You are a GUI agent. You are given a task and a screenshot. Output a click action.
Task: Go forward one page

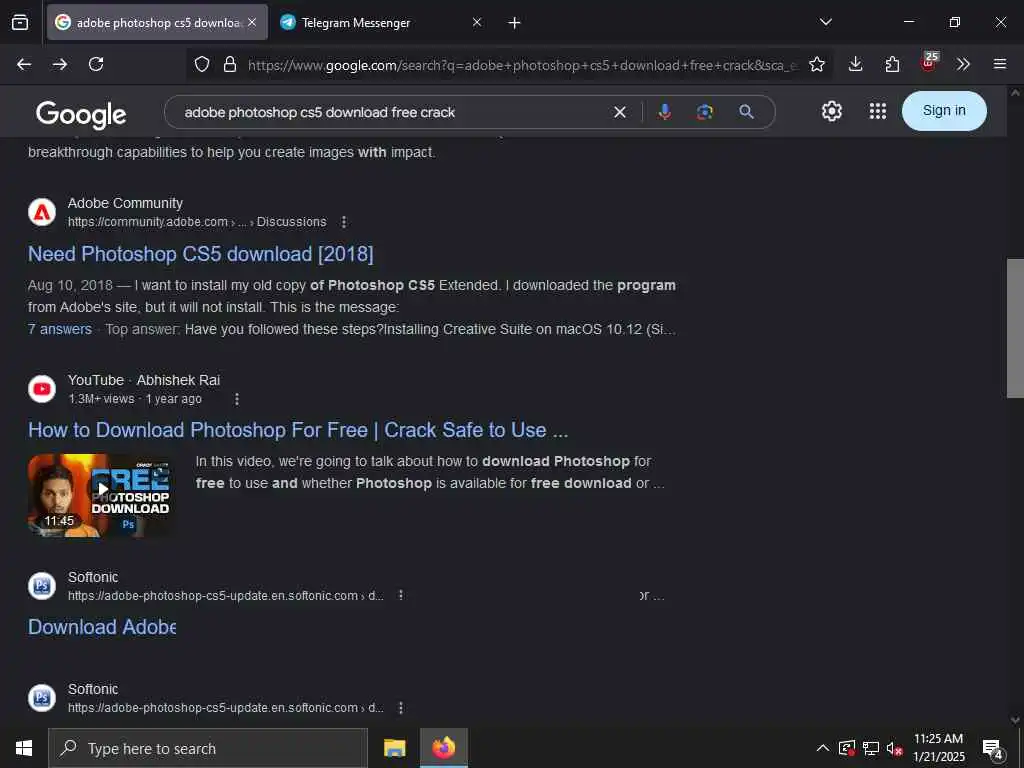(x=60, y=64)
